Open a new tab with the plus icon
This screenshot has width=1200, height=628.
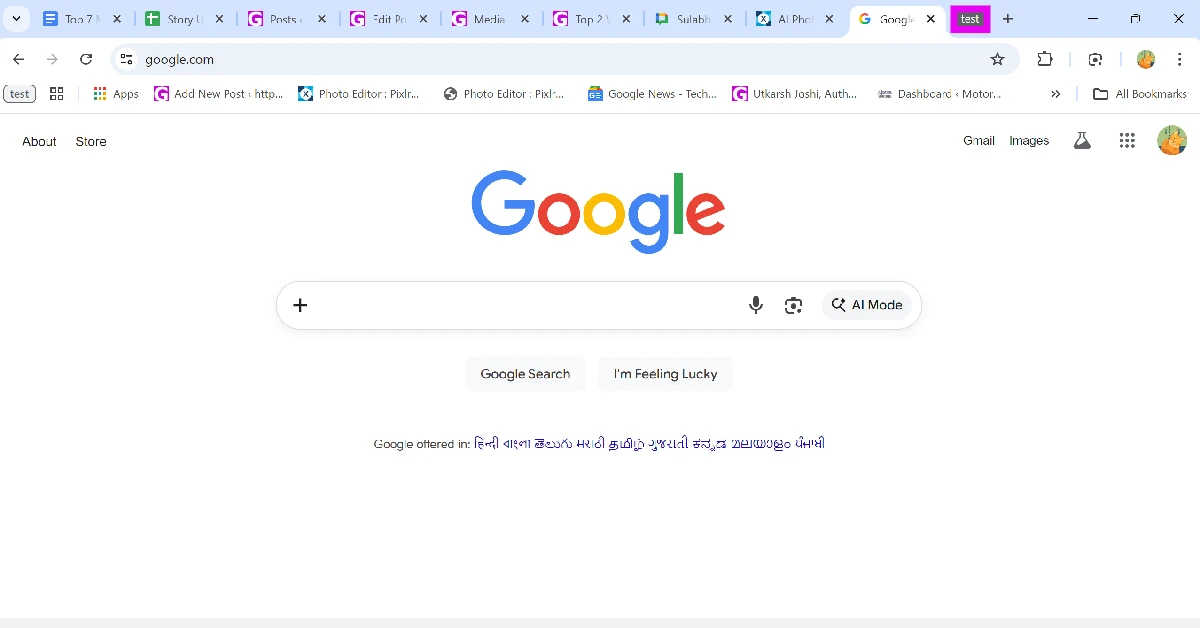pyautogui.click(x=1008, y=18)
